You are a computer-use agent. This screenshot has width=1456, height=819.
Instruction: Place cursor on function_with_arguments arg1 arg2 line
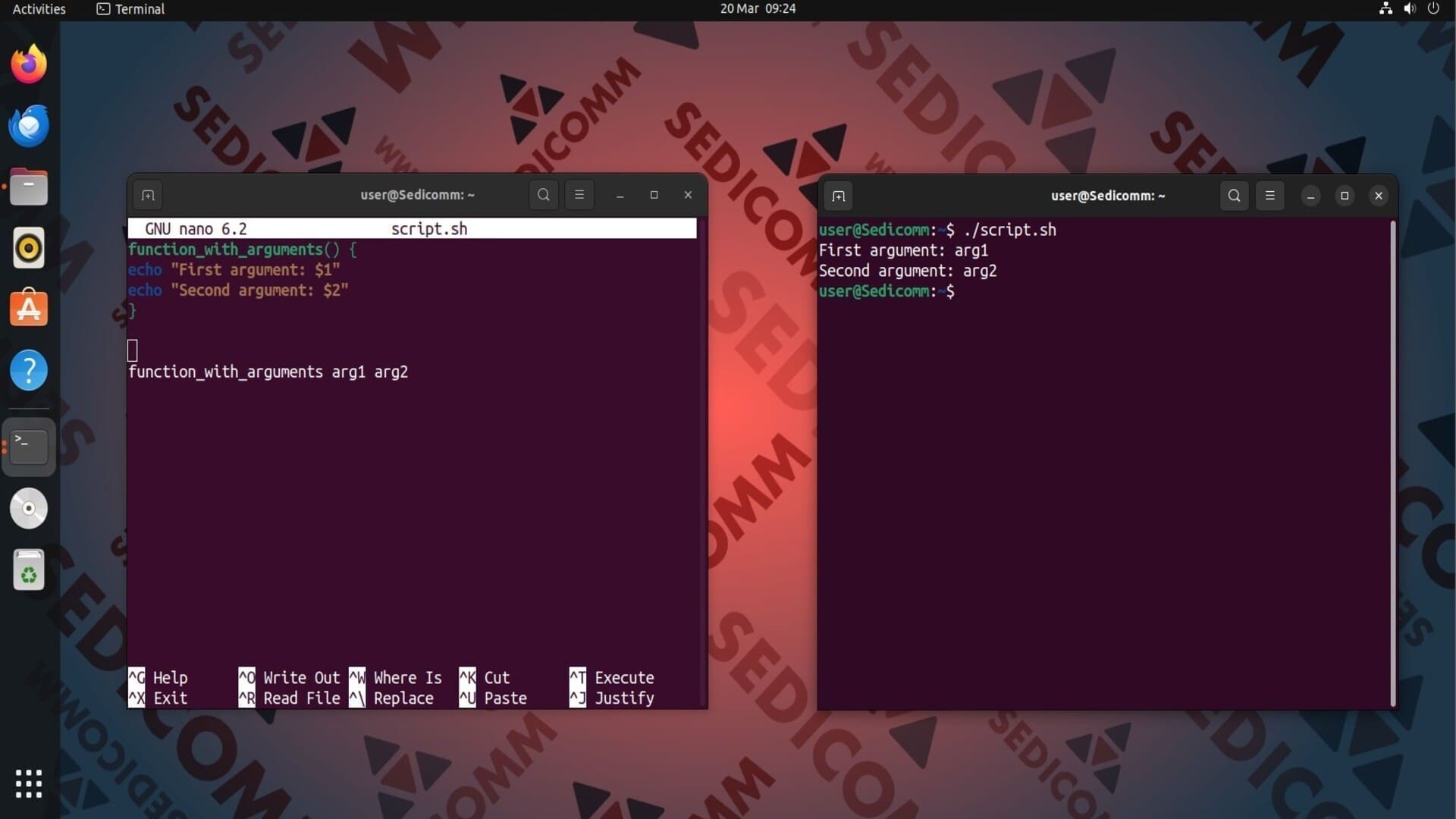[268, 372]
